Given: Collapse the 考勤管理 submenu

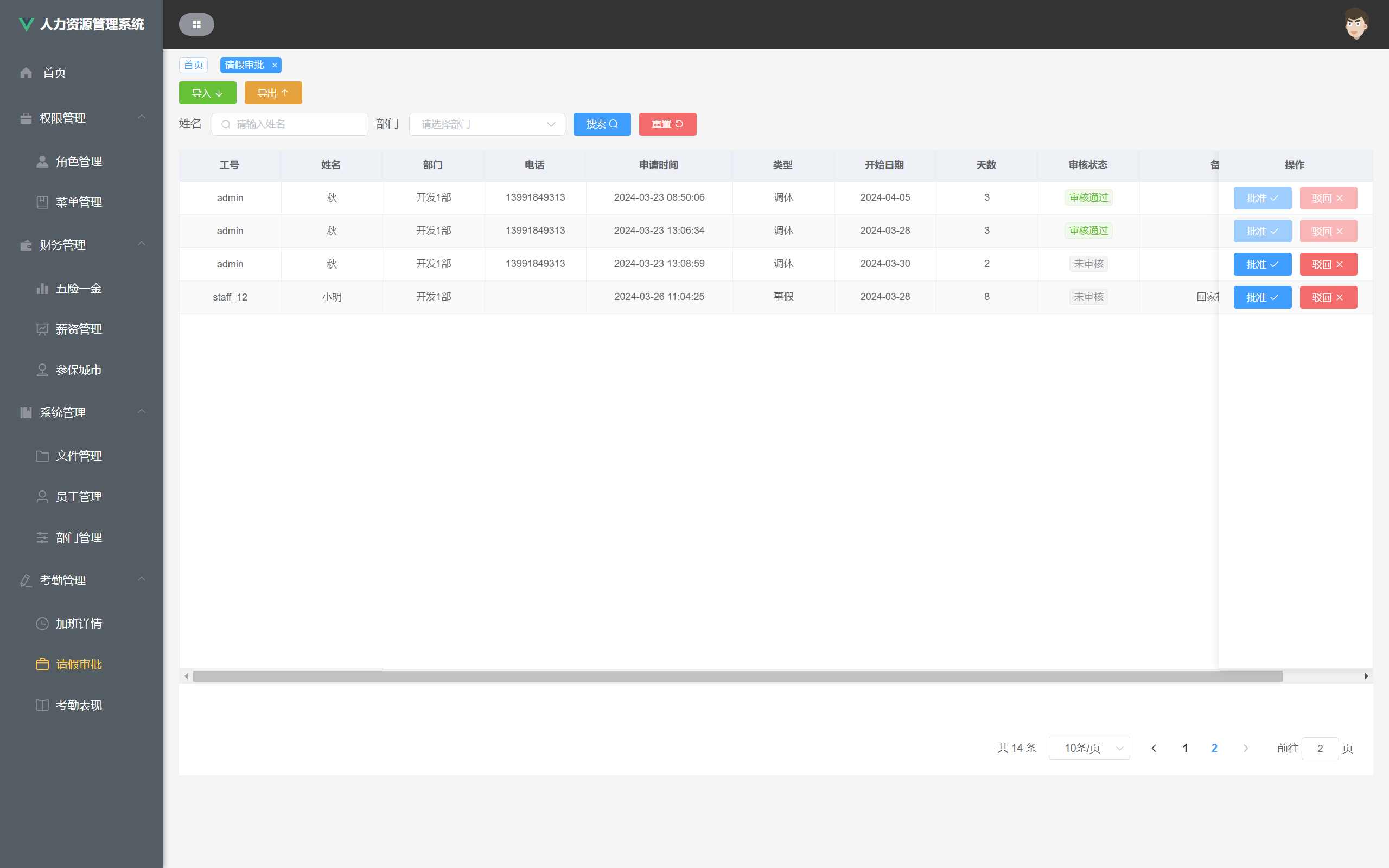Looking at the screenshot, I should [142, 579].
